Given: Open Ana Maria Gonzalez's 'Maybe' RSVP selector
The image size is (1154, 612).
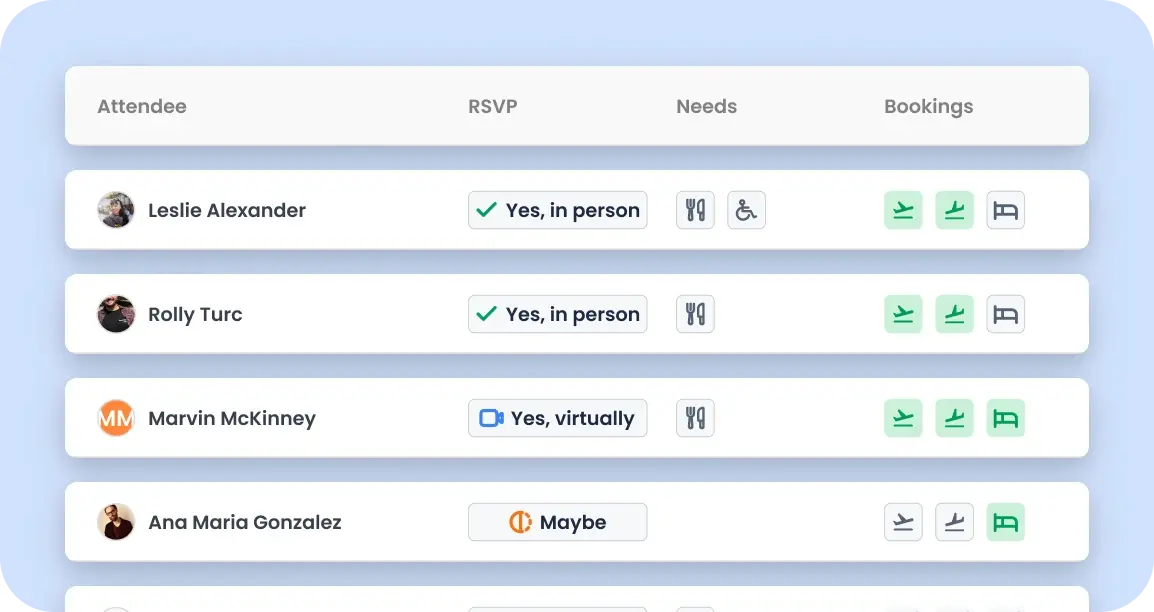Looking at the screenshot, I should click(557, 522).
